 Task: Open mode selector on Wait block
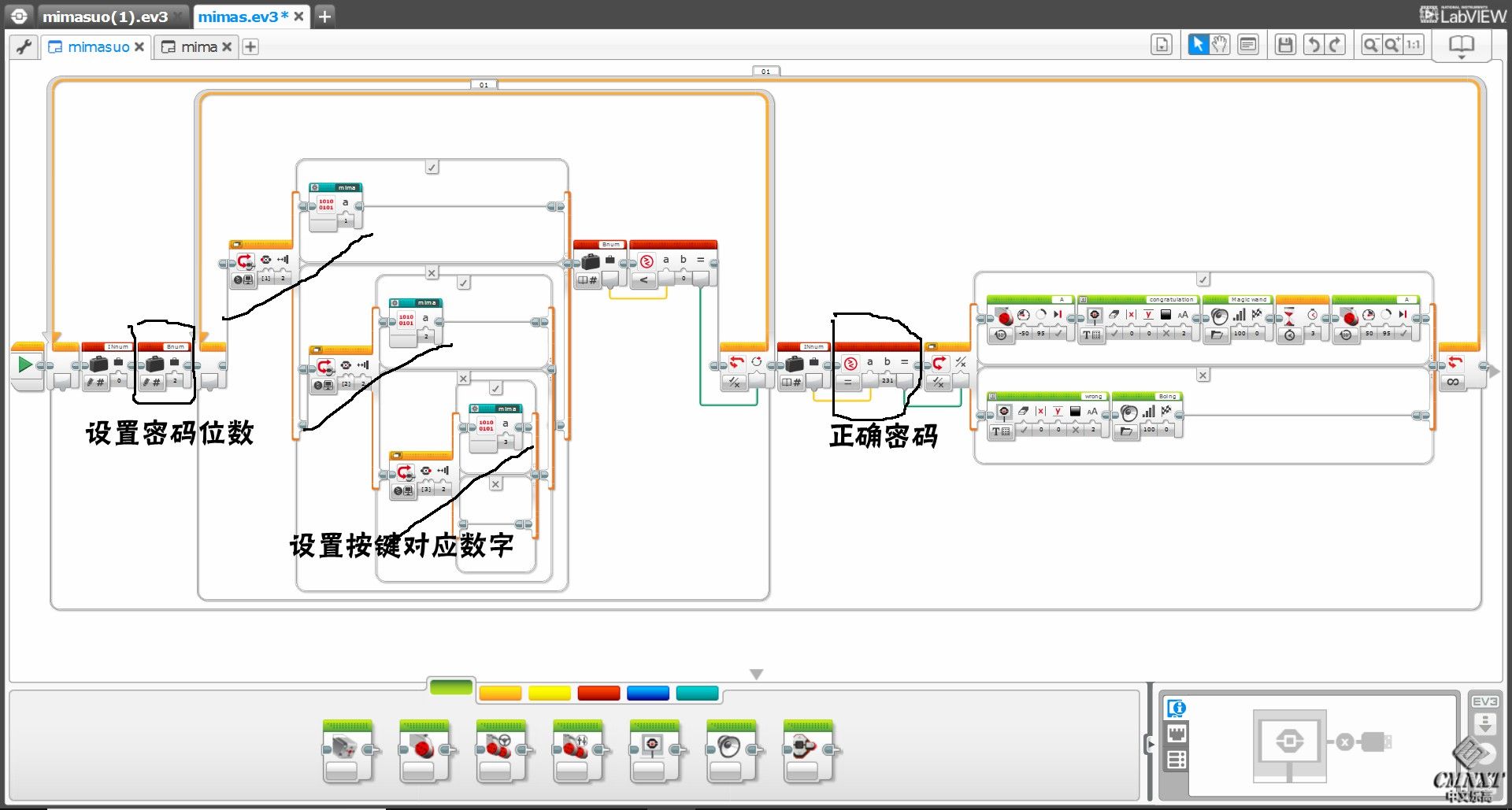[1289, 335]
